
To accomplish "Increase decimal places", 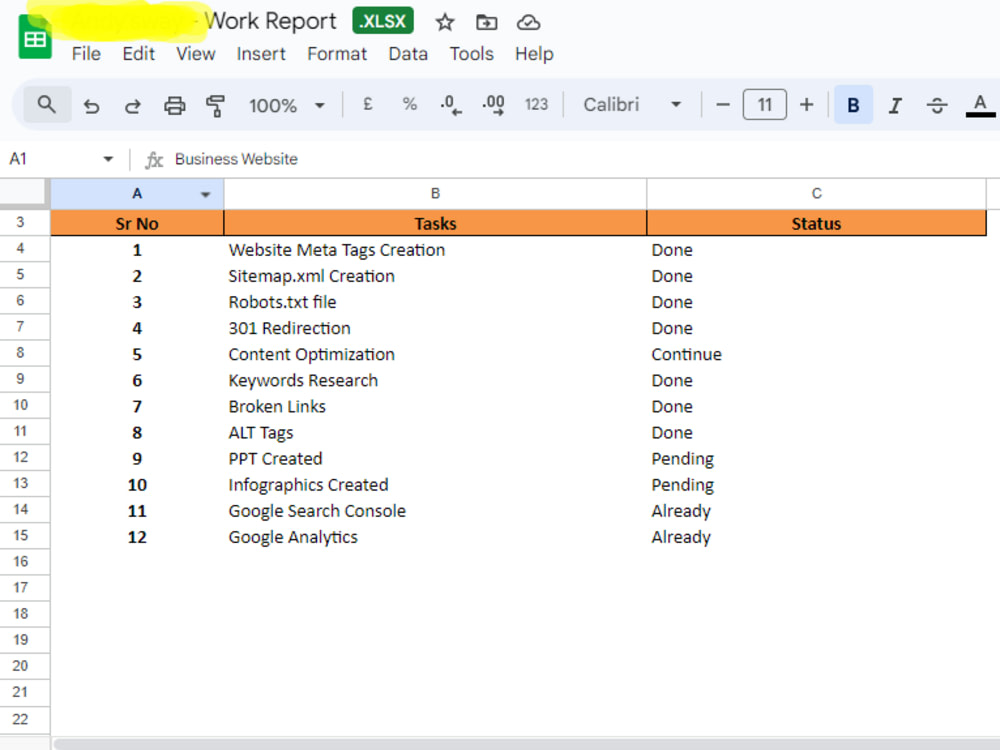I will (493, 105).
